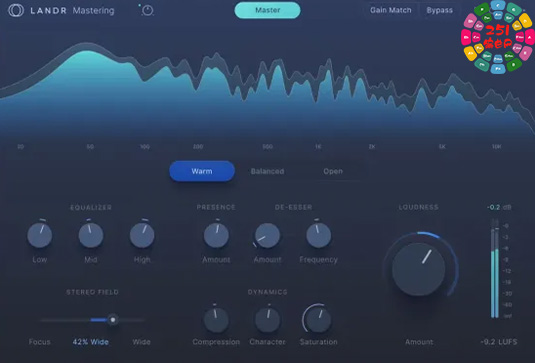Toggle Bypass
Viewport: 535px width, 363px height.
(x=439, y=10)
